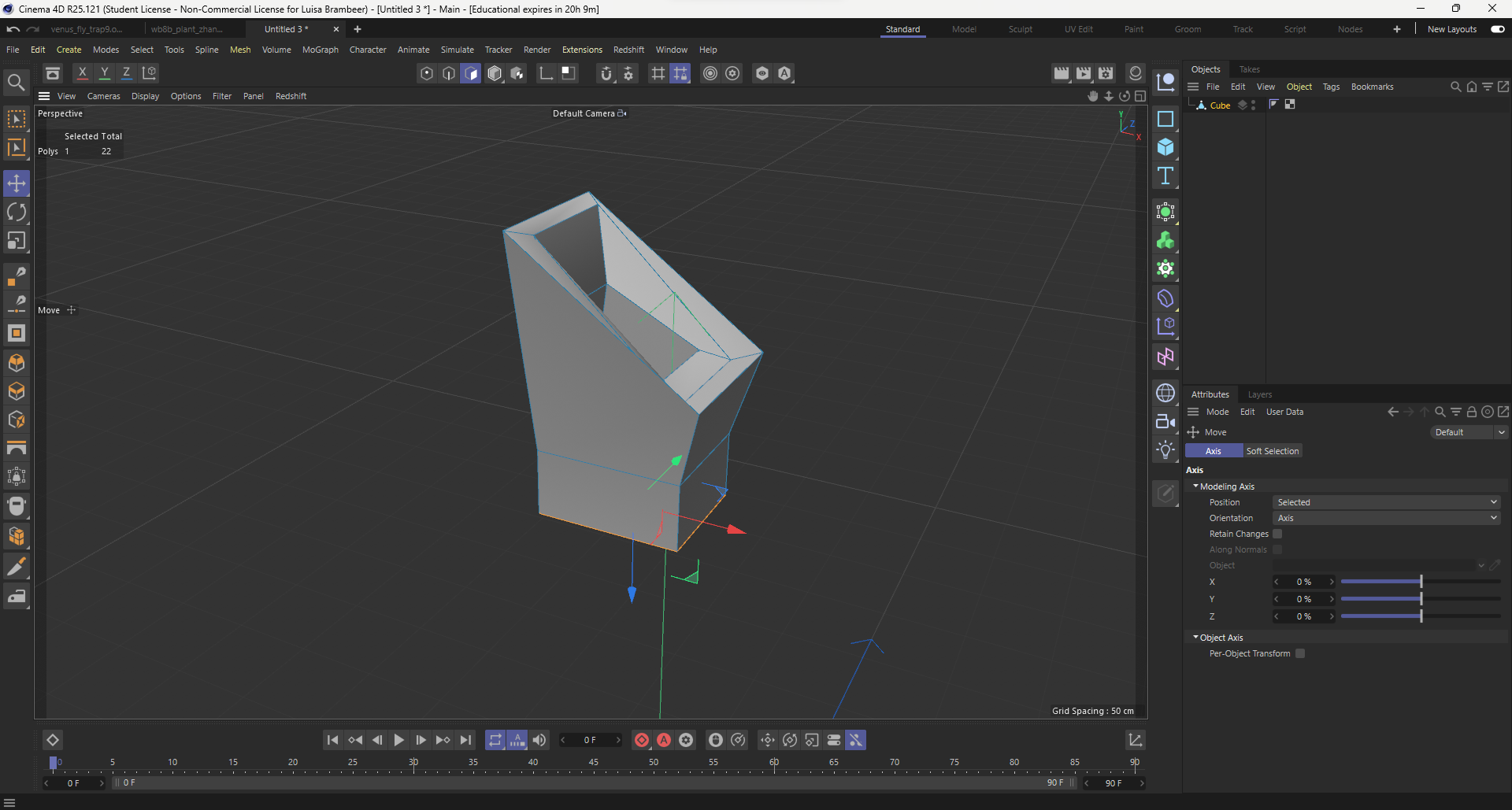
Task: Click User Data in Attributes panel
Action: [1284, 412]
